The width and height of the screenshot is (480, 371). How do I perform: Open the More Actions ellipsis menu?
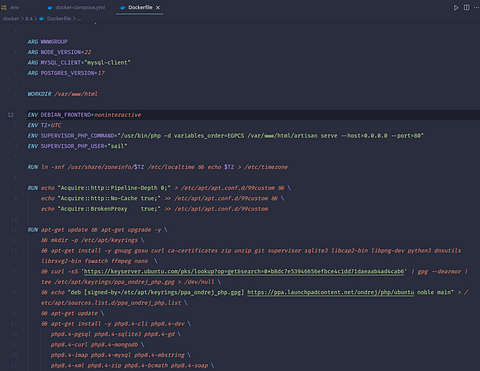point(476,7)
